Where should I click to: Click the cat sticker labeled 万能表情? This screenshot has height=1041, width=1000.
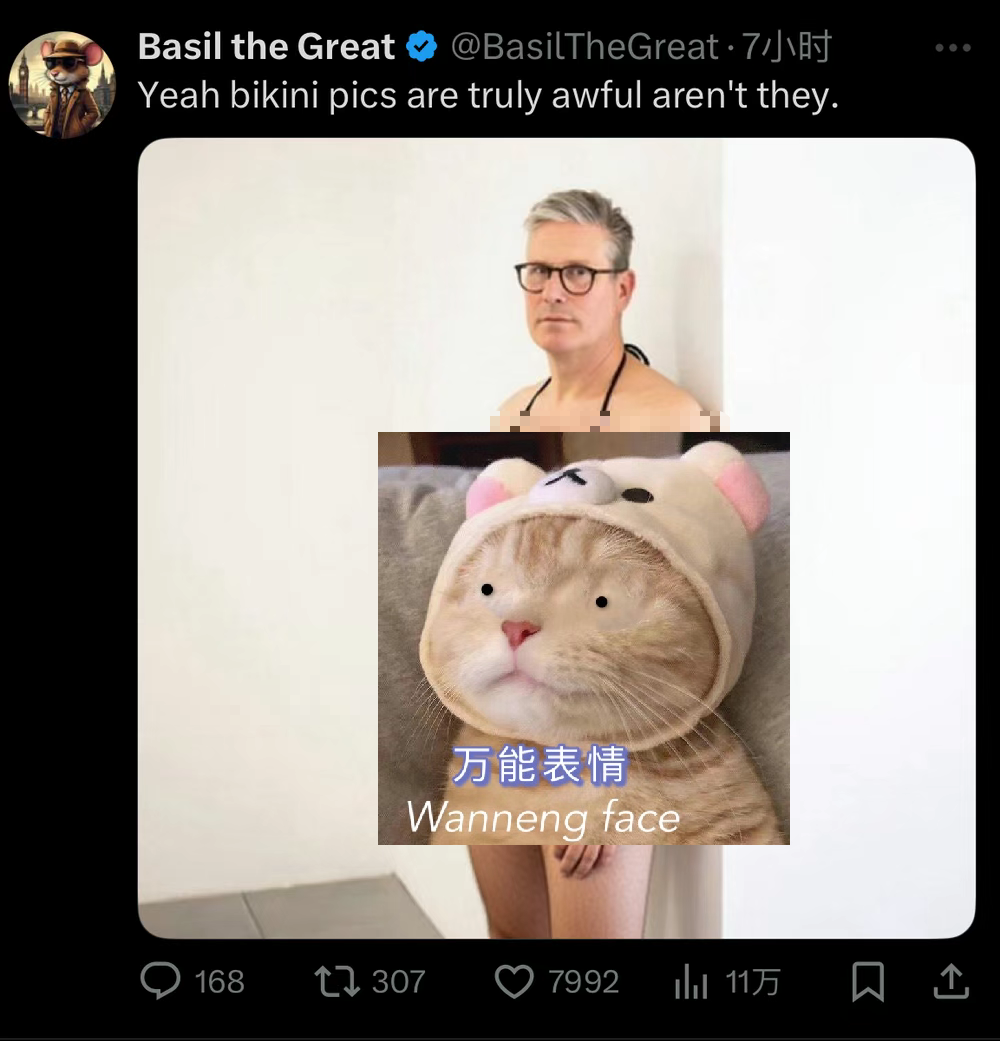pos(584,638)
